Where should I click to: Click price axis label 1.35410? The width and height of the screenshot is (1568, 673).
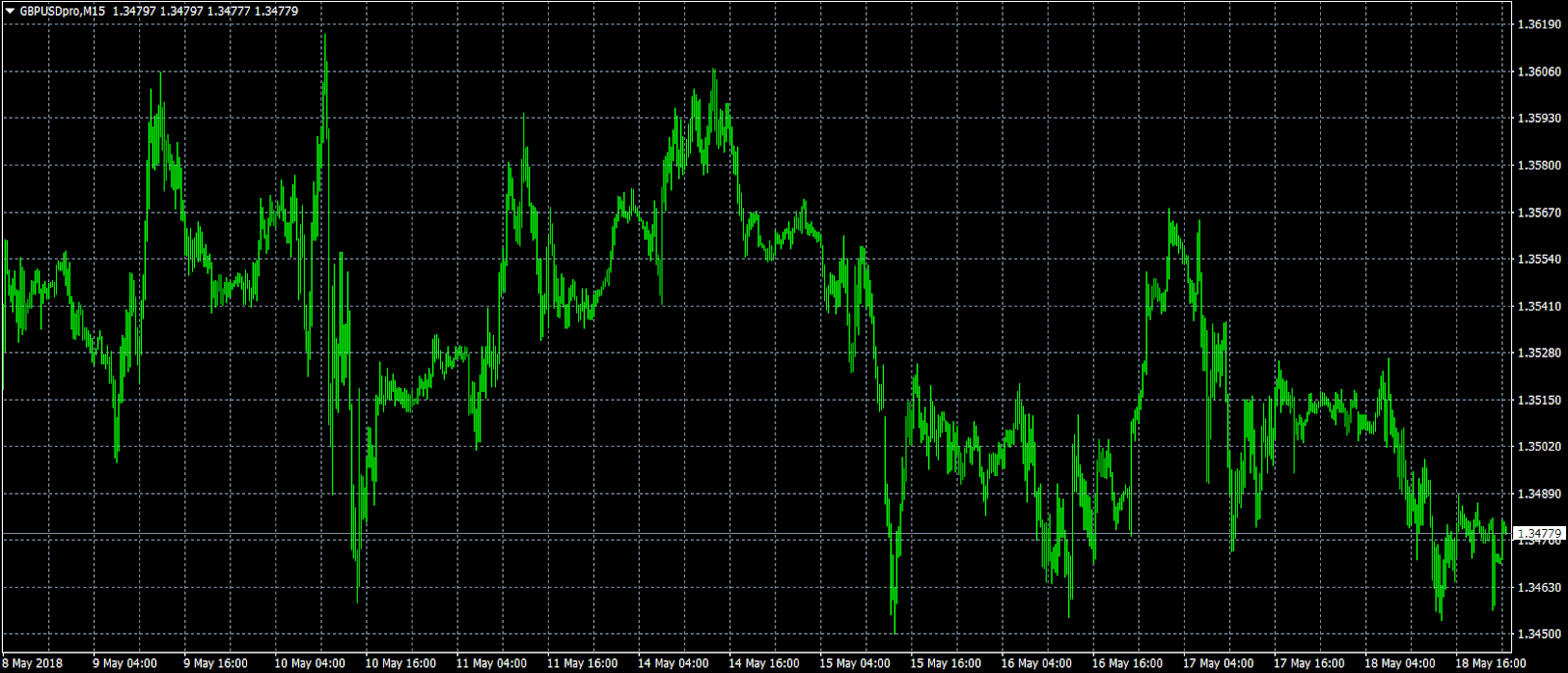pos(1539,307)
